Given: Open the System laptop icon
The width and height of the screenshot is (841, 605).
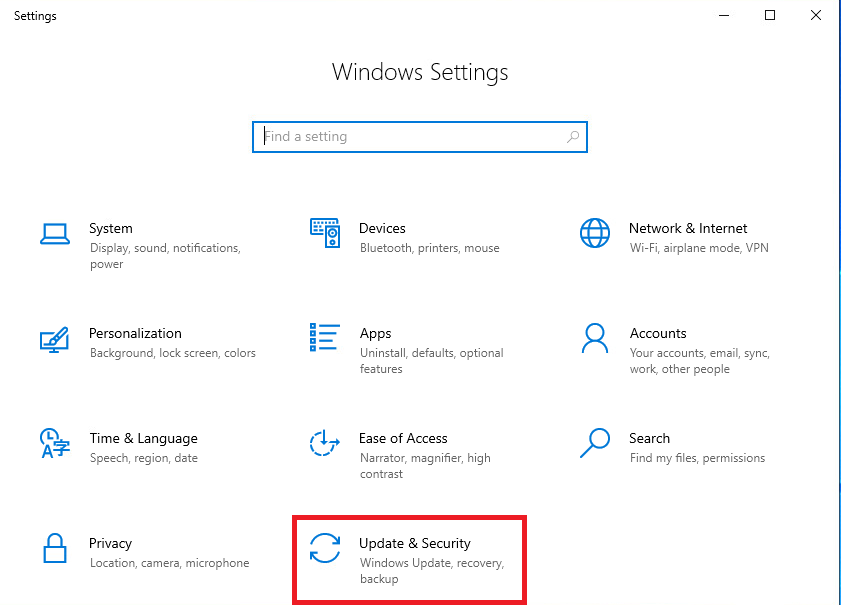Looking at the screenshot, I should point(55,234).
